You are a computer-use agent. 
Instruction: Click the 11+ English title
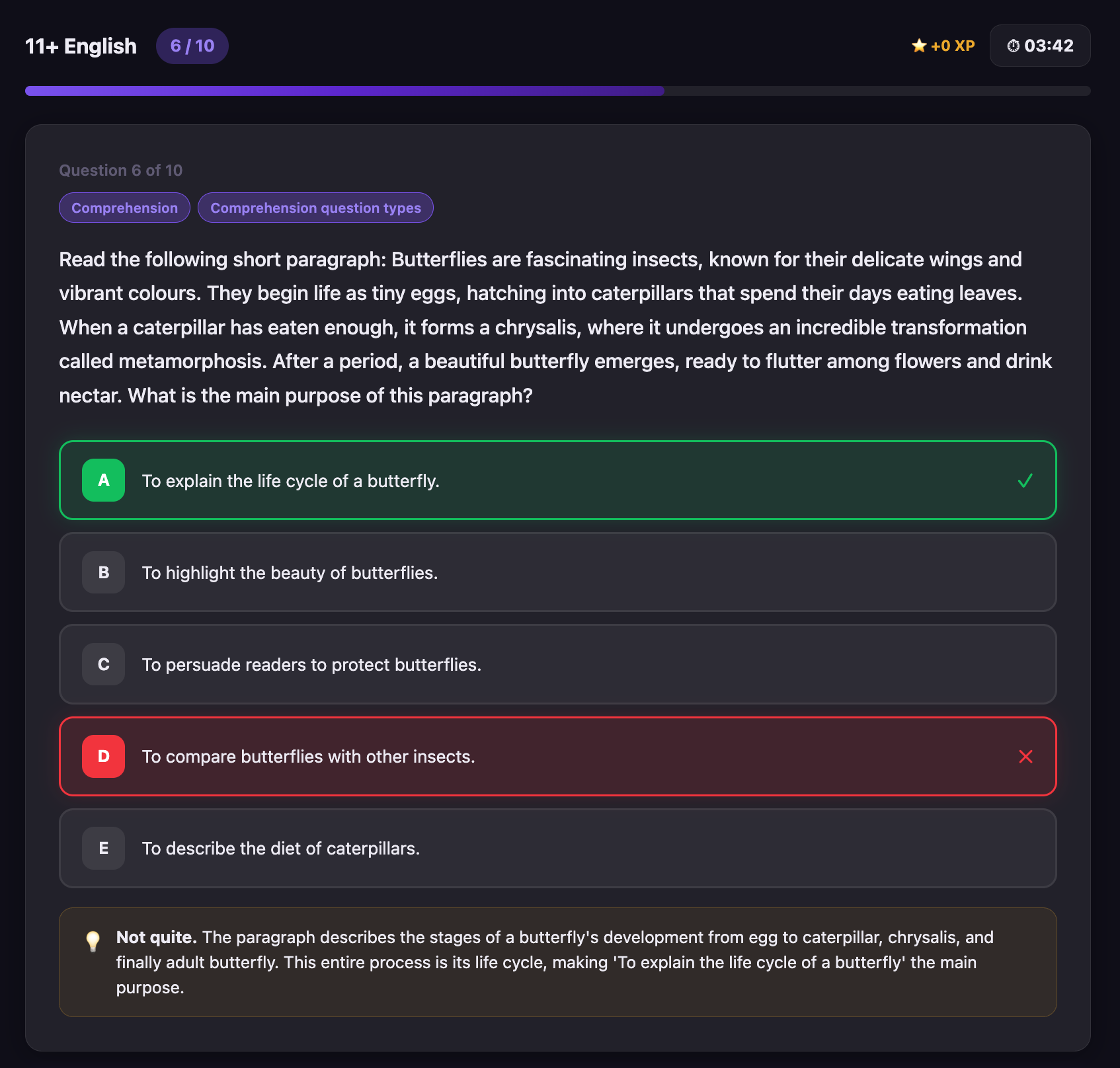pos(81,46)
